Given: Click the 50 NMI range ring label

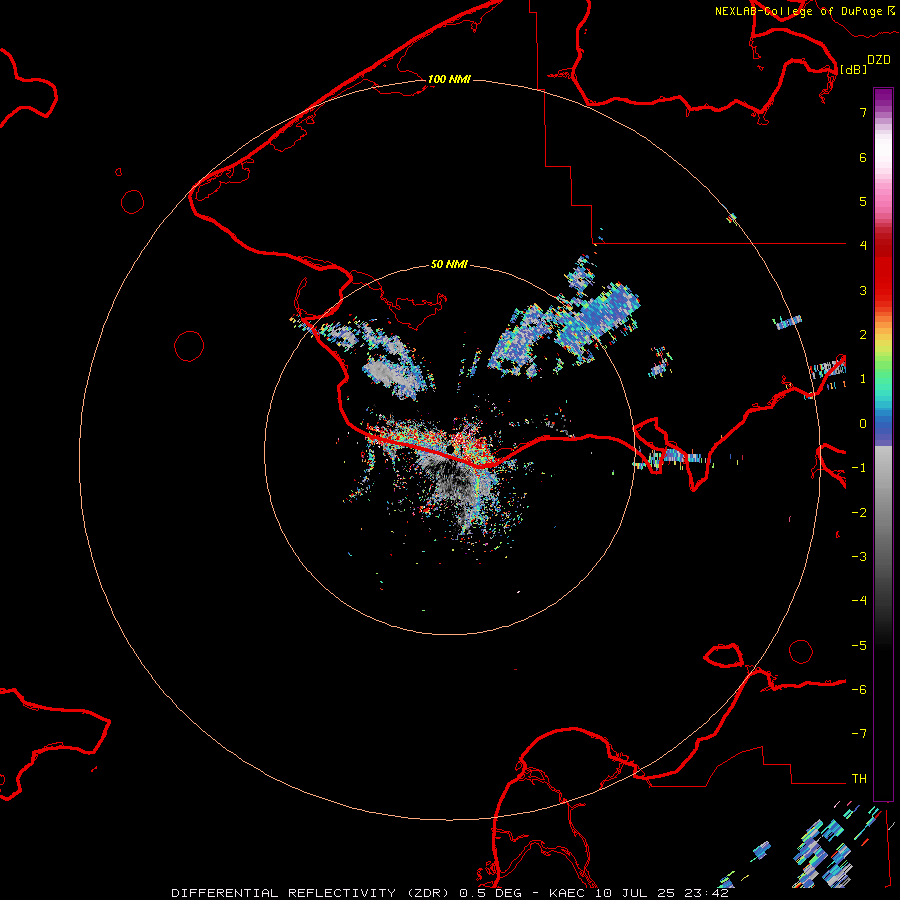Looking at the screenshot, I should click(449, 265).
